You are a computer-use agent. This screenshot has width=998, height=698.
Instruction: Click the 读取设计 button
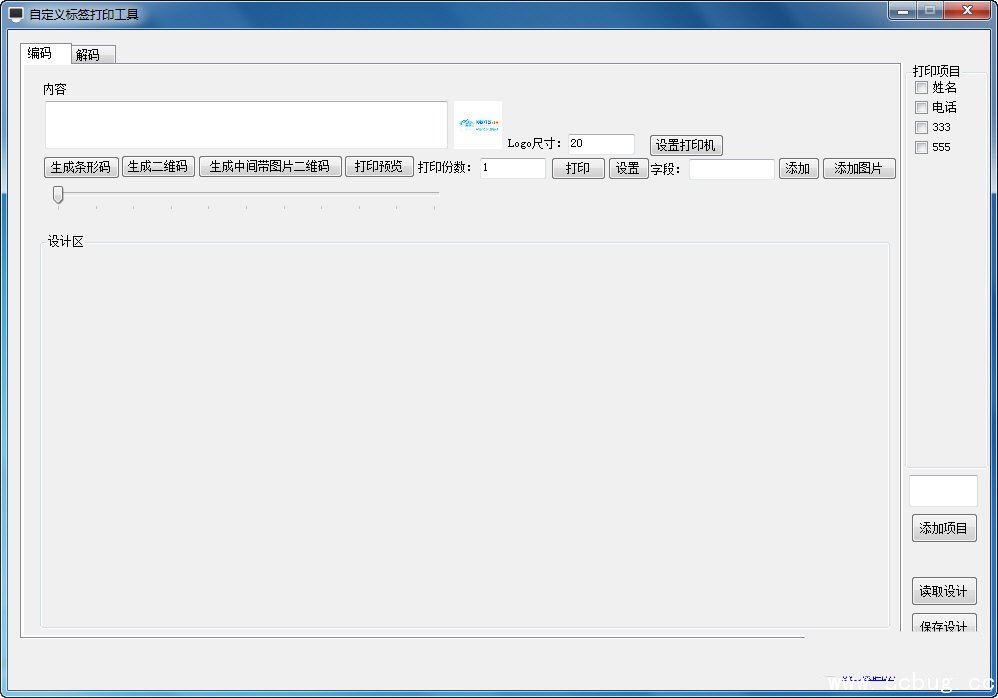[x=943, y=592]
